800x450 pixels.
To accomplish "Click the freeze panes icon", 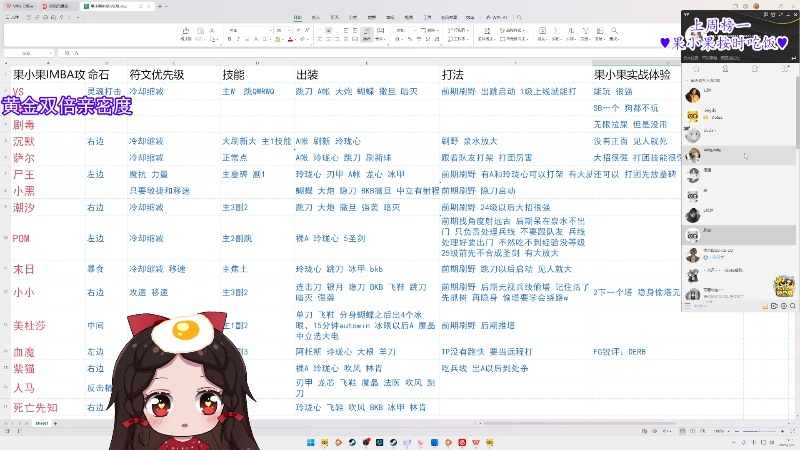I will point(600,33).
